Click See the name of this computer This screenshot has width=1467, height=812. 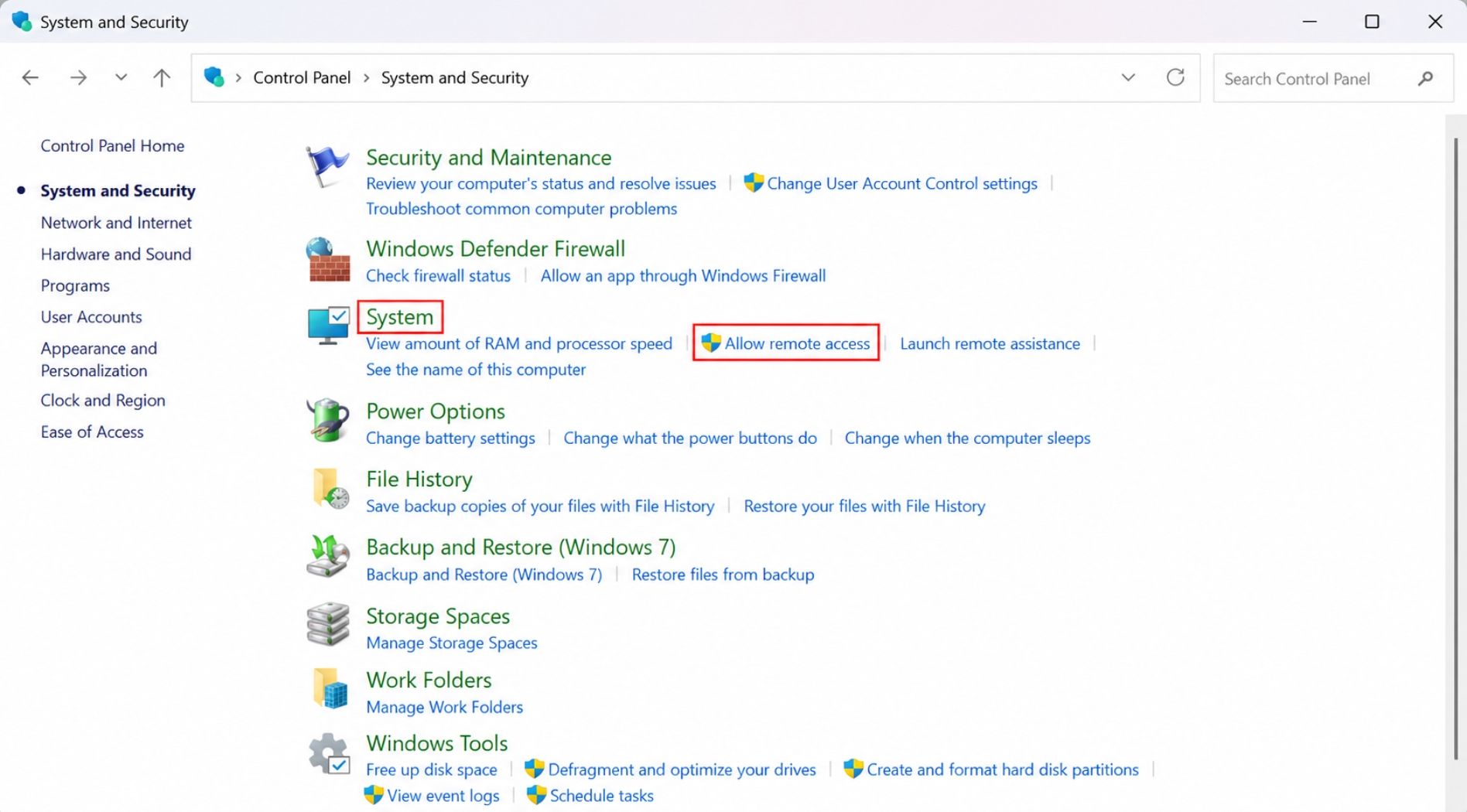476,370
